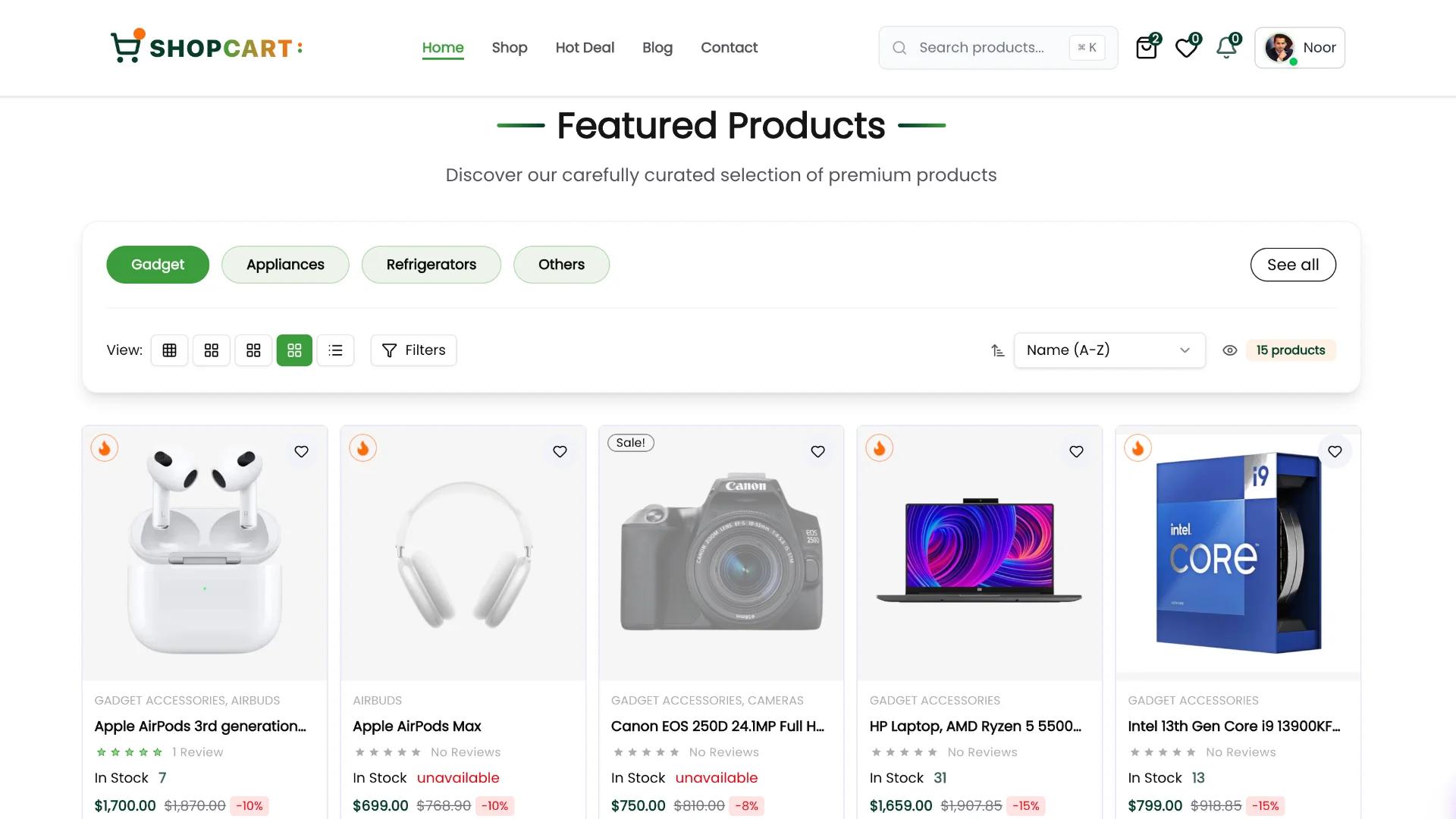Switch to the second grid view icon
Screen dimensions: 1456x819
(212, 350)
